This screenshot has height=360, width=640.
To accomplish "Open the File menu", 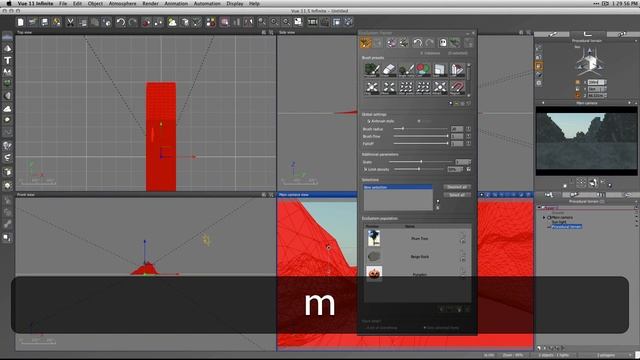I will [63, 3].
